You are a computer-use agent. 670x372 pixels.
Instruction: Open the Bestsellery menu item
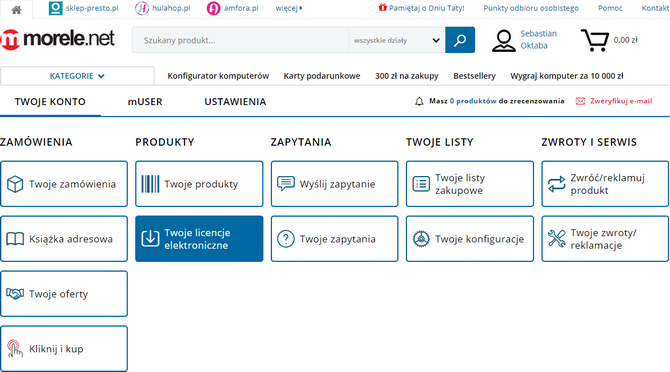click(474, 76)
